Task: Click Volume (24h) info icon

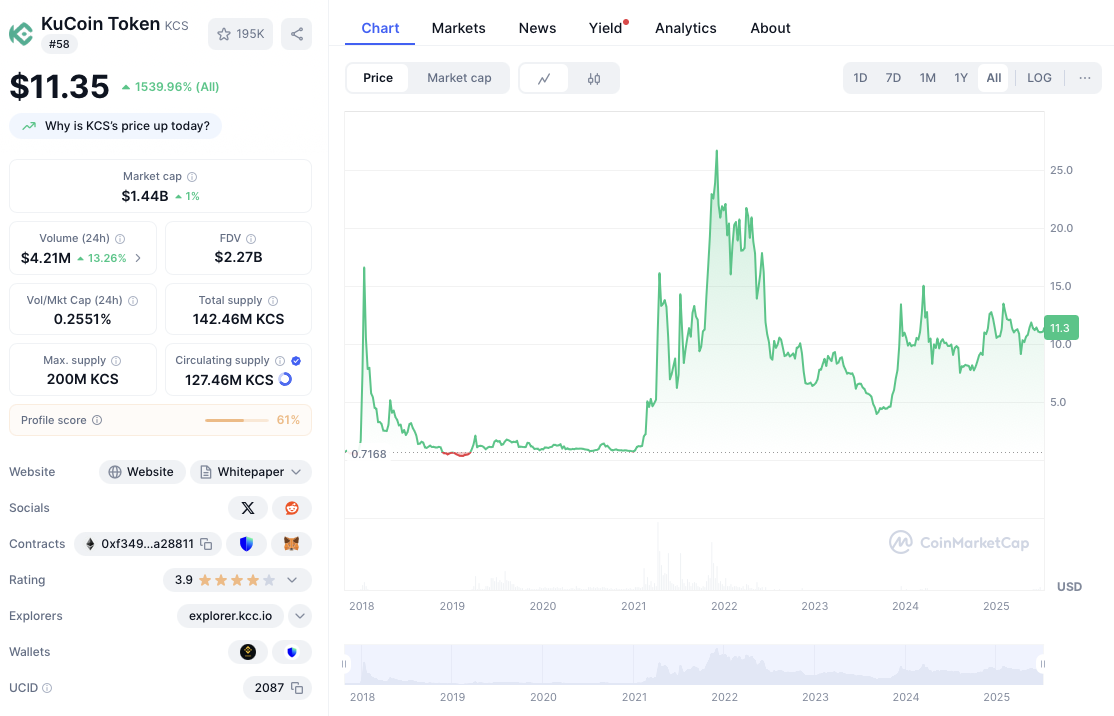Action: 120,239
